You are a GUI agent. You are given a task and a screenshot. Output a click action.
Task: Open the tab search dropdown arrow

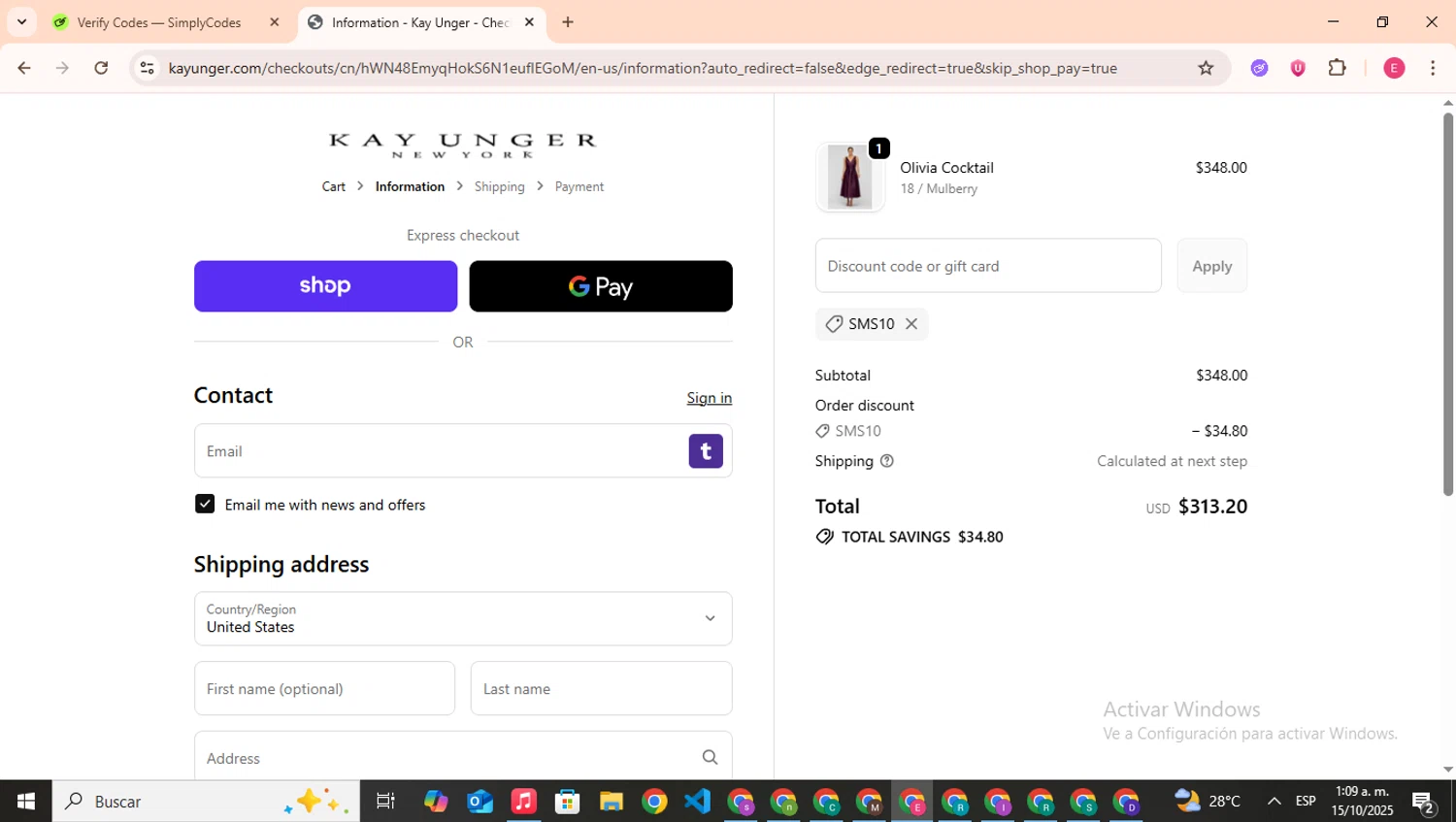(21, 22)
